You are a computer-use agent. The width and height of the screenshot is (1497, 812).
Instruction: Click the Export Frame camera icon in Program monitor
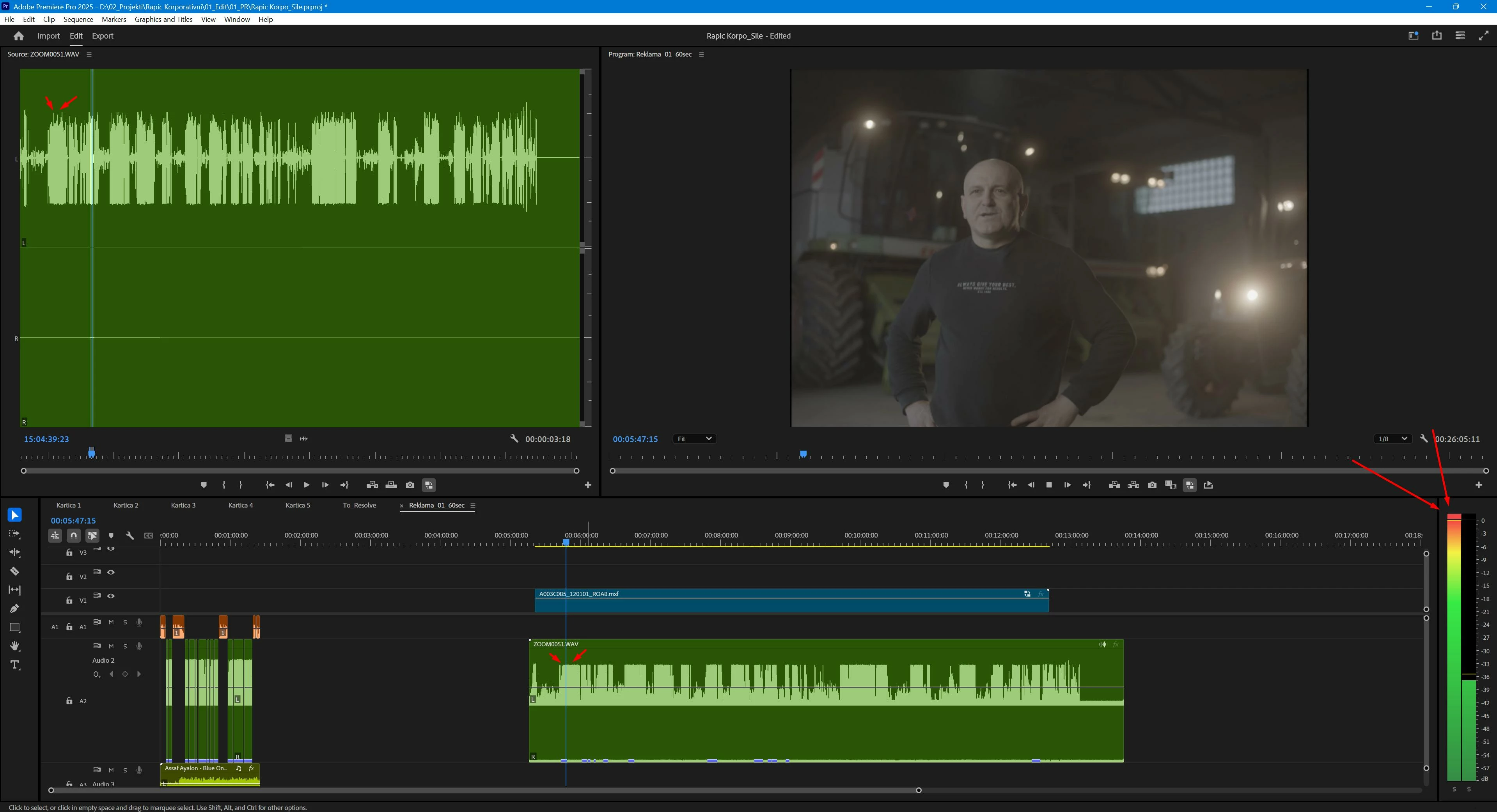click(1152, 485)
